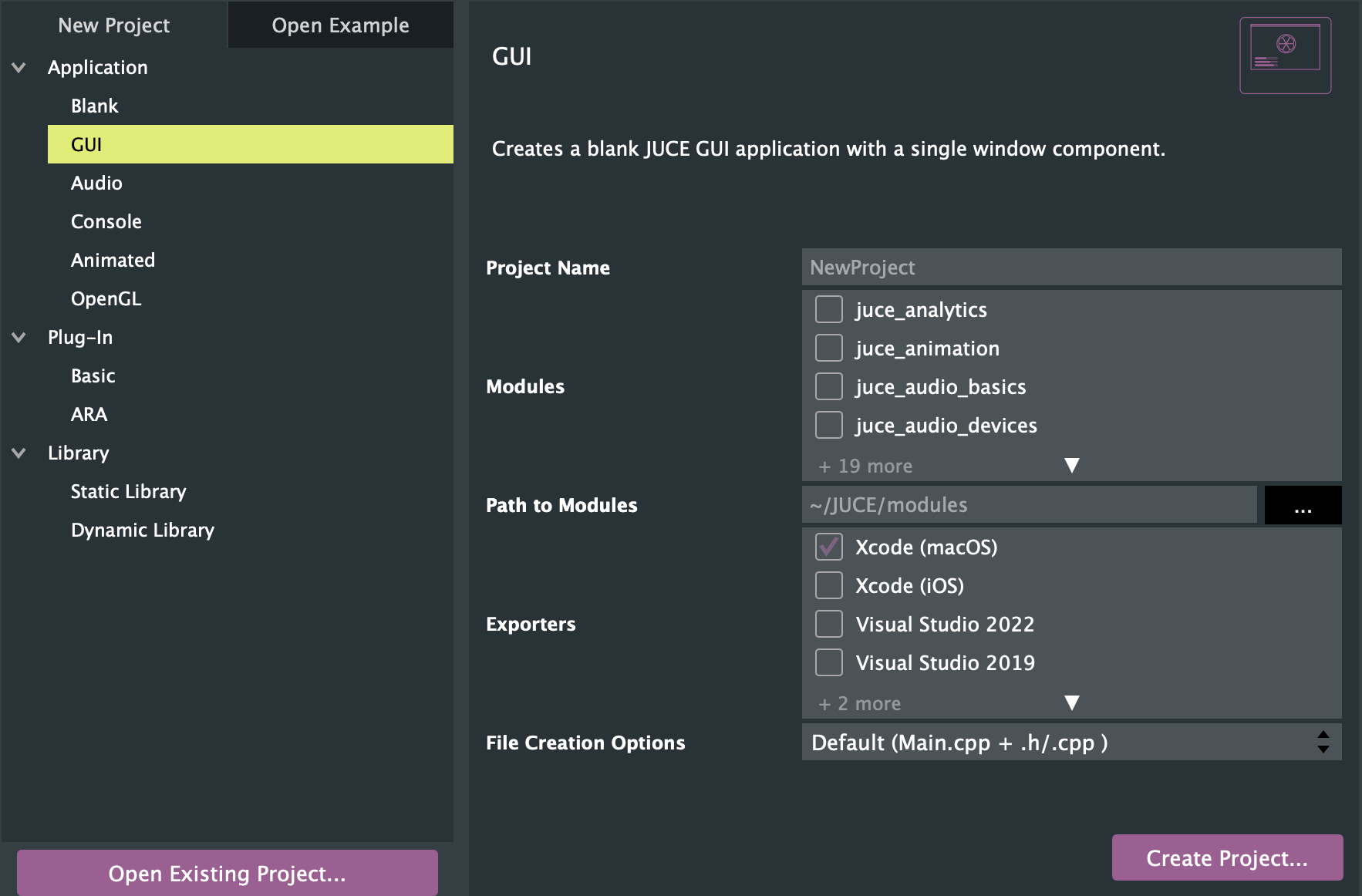Collapse the Library tree section
The width and height of the screenshot is (1362, 896).
[19, 453]
